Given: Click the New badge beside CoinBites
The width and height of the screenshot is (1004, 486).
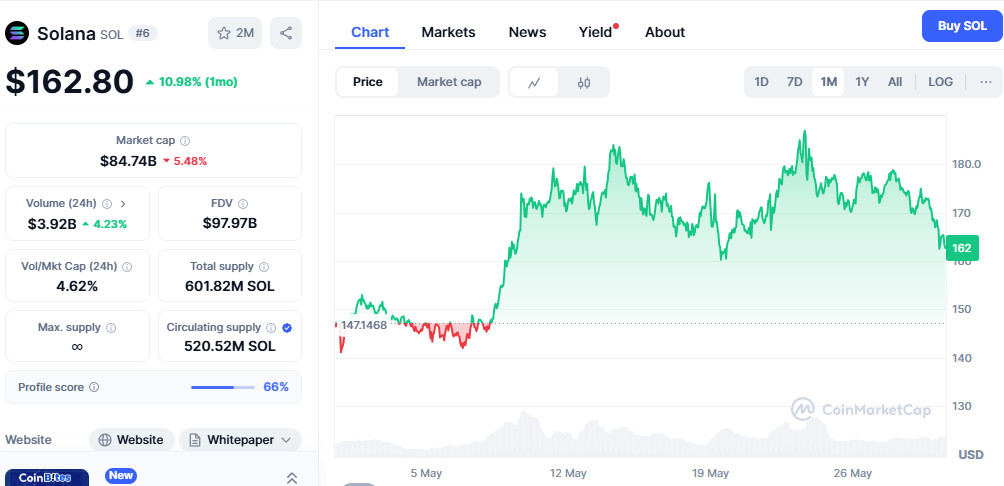Looking at the screenshot, I should [120, 475].
